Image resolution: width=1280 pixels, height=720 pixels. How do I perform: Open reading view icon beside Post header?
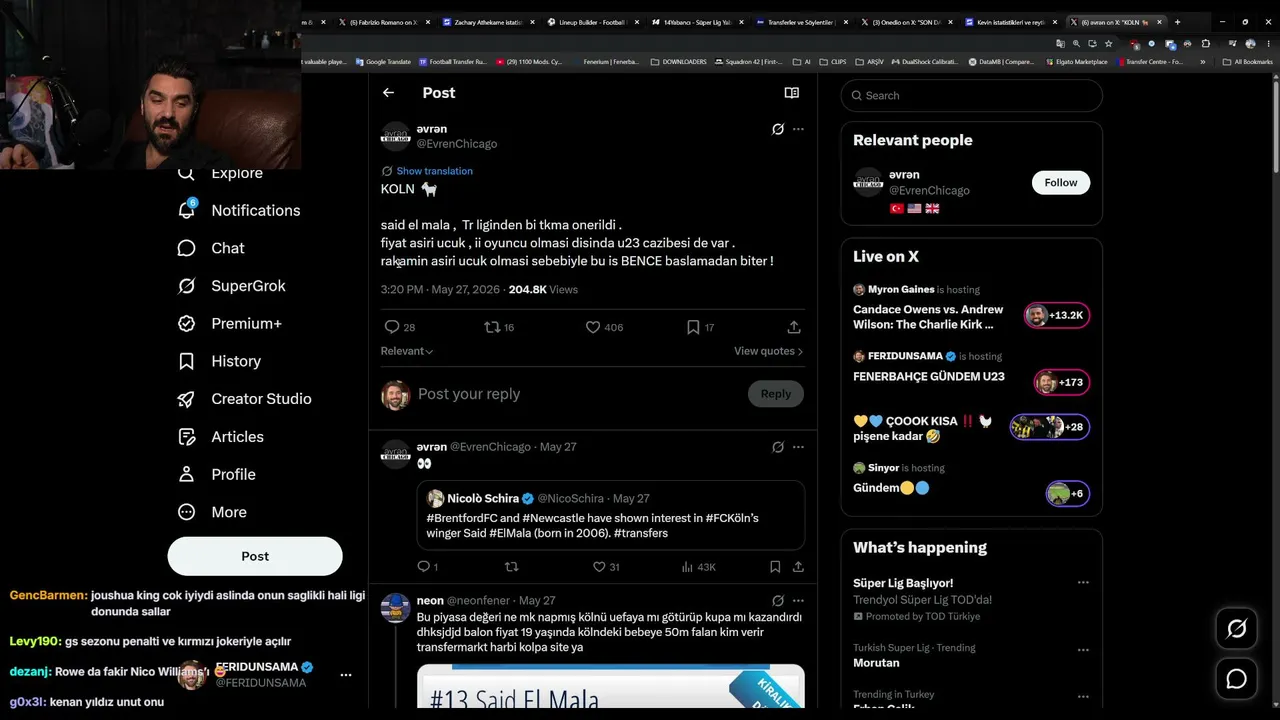[792, 93]
